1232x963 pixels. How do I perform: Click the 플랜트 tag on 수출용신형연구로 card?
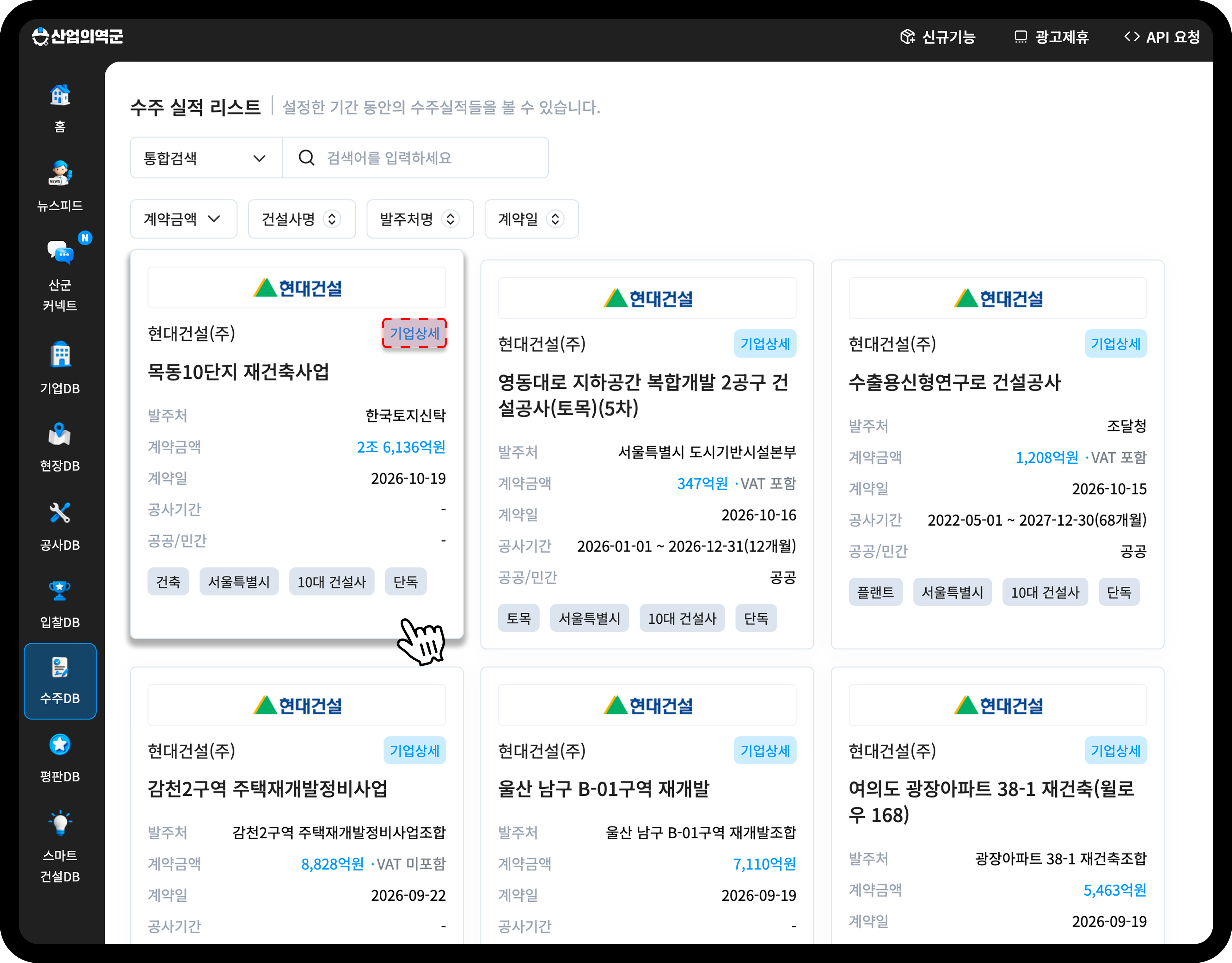click(875, 592)
